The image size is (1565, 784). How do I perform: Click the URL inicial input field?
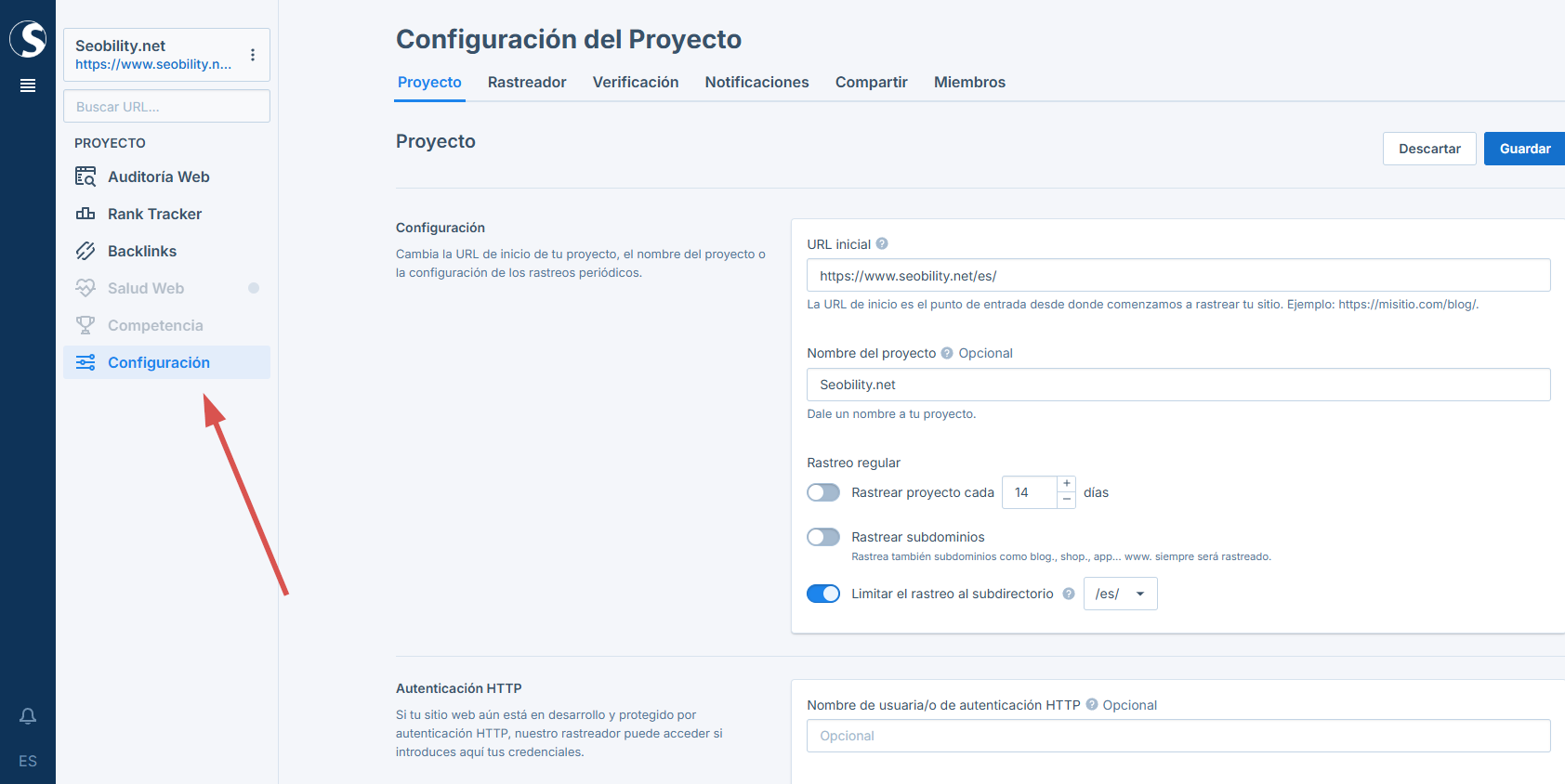pos(1178,275)
